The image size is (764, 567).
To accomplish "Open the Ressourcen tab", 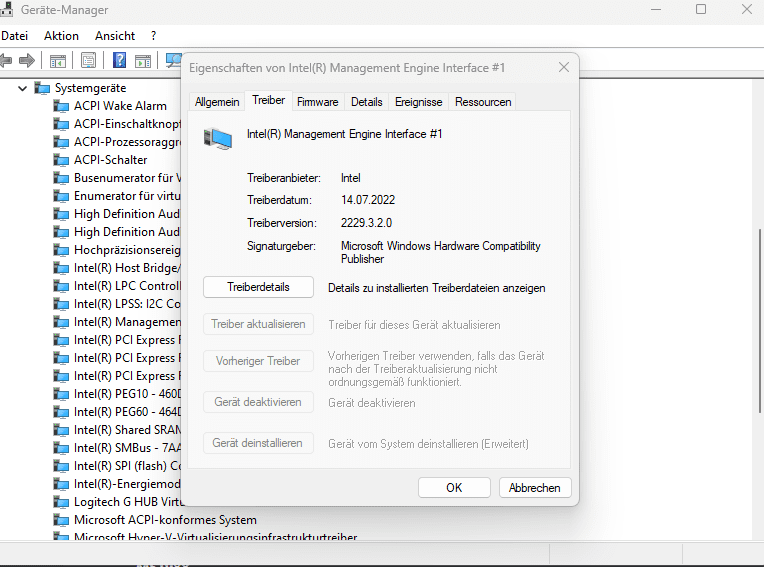I will (483, 102).
